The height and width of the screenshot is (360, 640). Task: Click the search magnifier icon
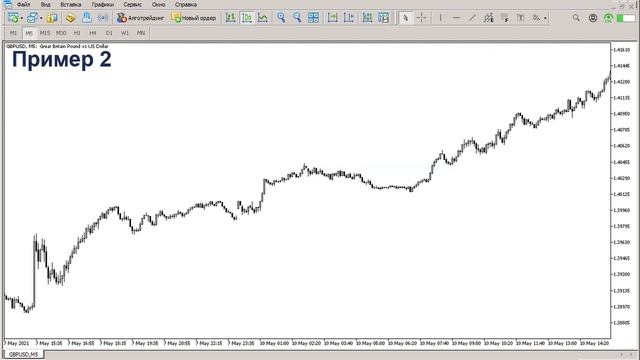(x=576, y=18)
